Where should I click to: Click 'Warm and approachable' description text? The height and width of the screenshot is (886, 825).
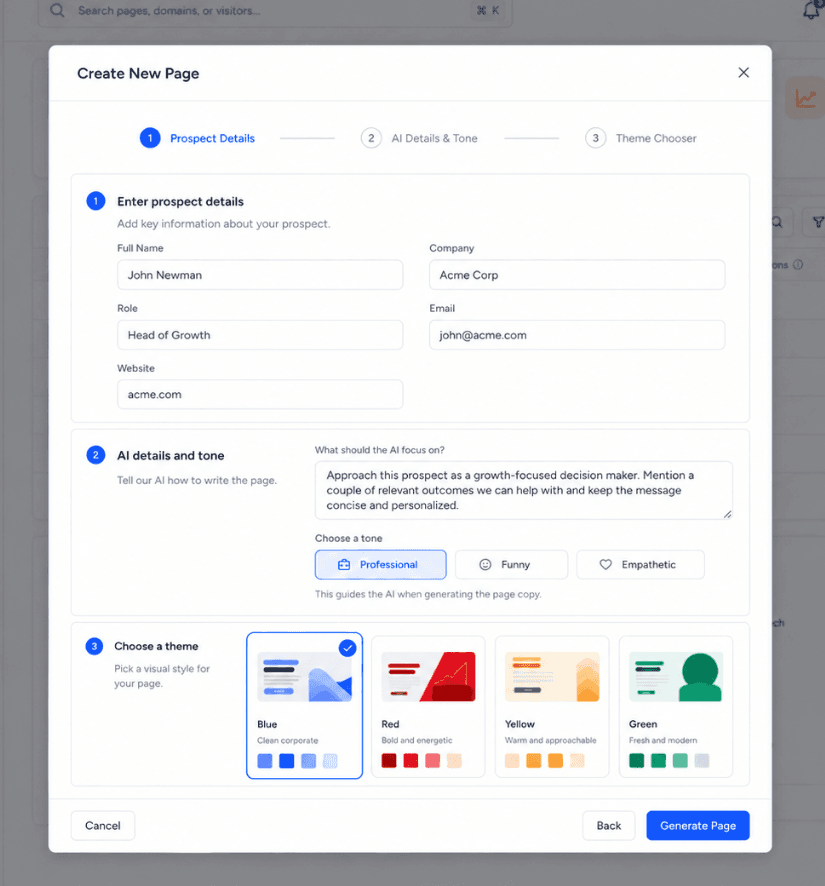(x=550, y=740)
